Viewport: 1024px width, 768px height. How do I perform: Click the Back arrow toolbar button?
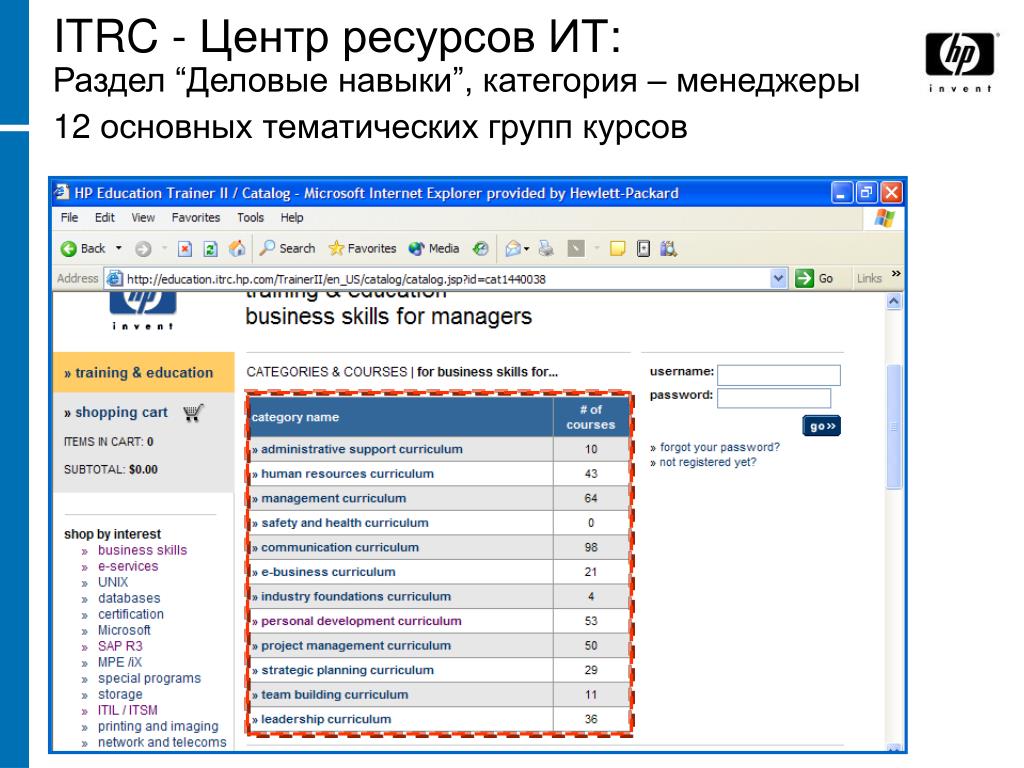click(x=82, y=249)
